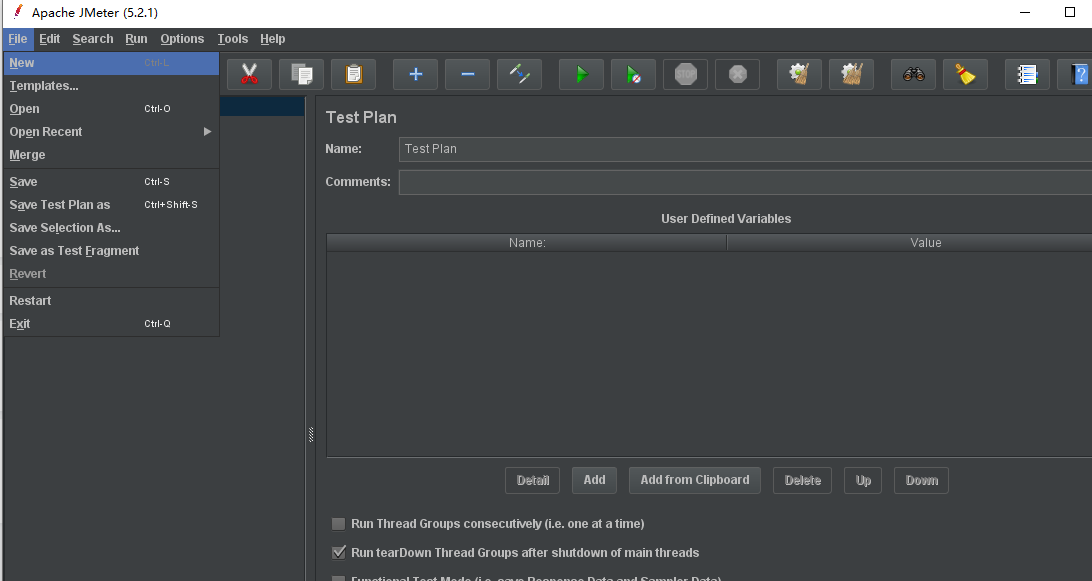Open the Edit menu

pos(49,39)
